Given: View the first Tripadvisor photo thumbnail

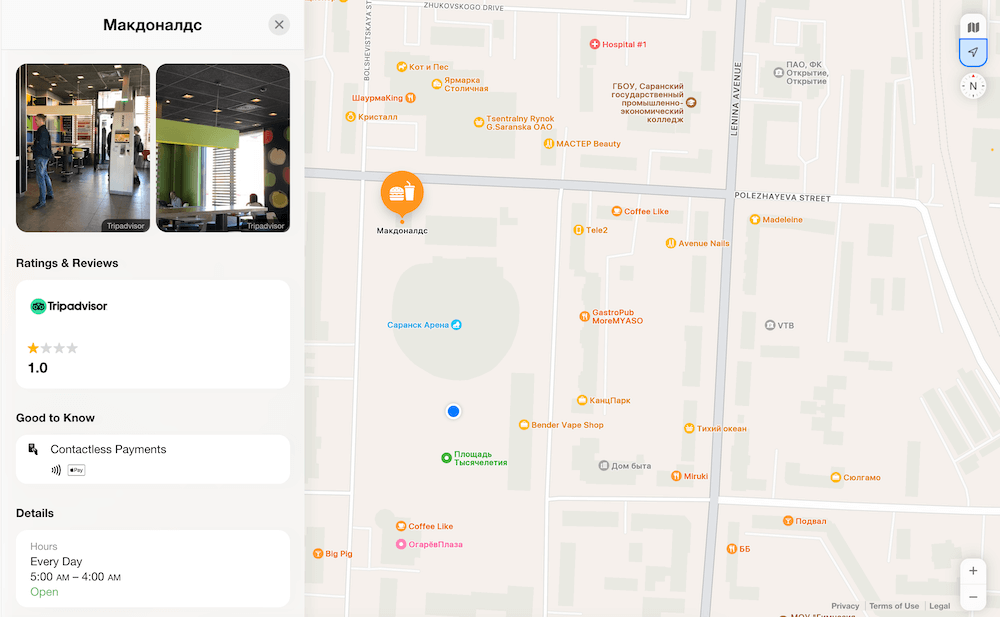Looking at the screenshot, I should (x=82, y=147).
